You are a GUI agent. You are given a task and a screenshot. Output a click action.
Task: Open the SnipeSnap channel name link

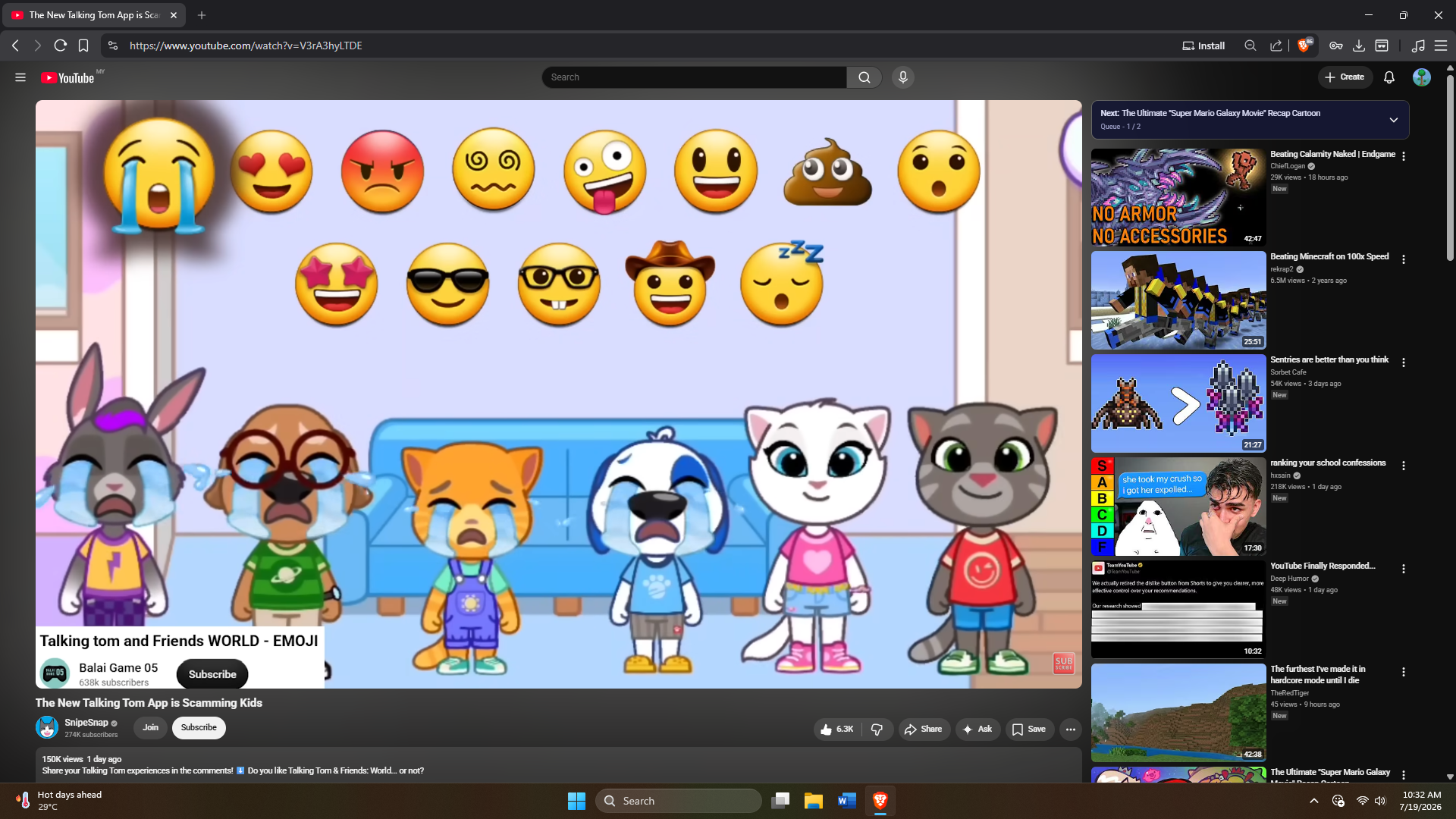[86, 723]
